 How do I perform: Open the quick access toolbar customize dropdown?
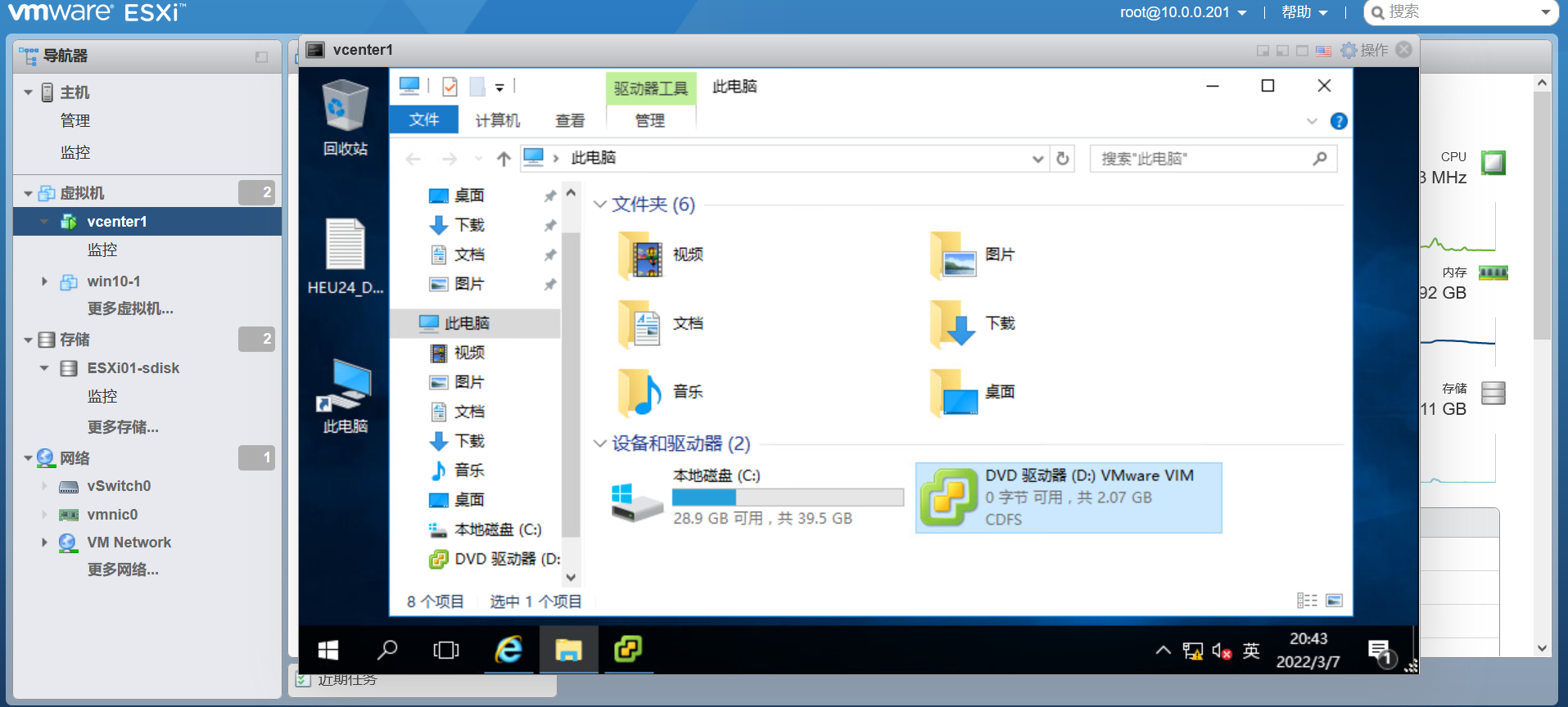click(499, 87)
